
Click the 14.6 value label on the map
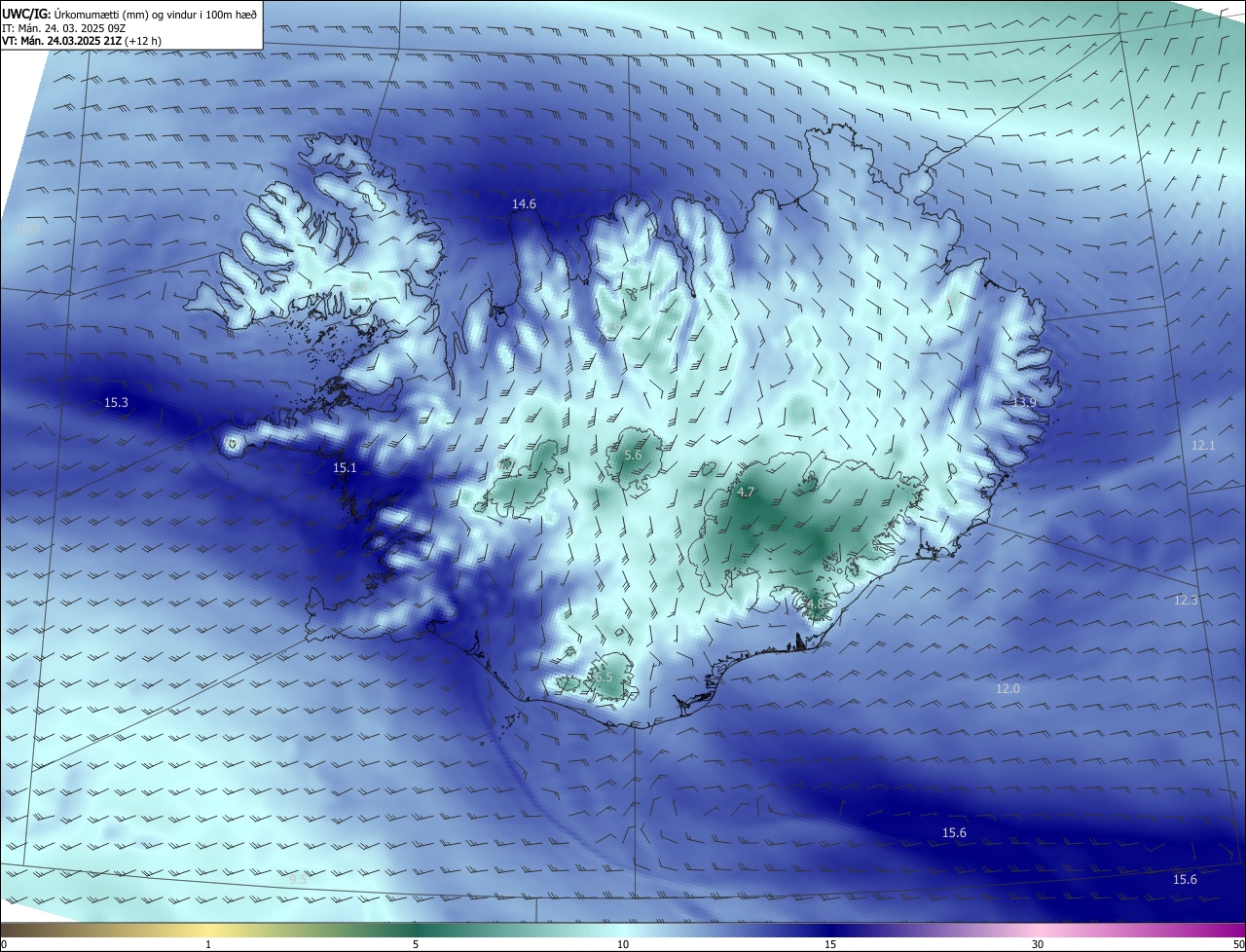524,204
